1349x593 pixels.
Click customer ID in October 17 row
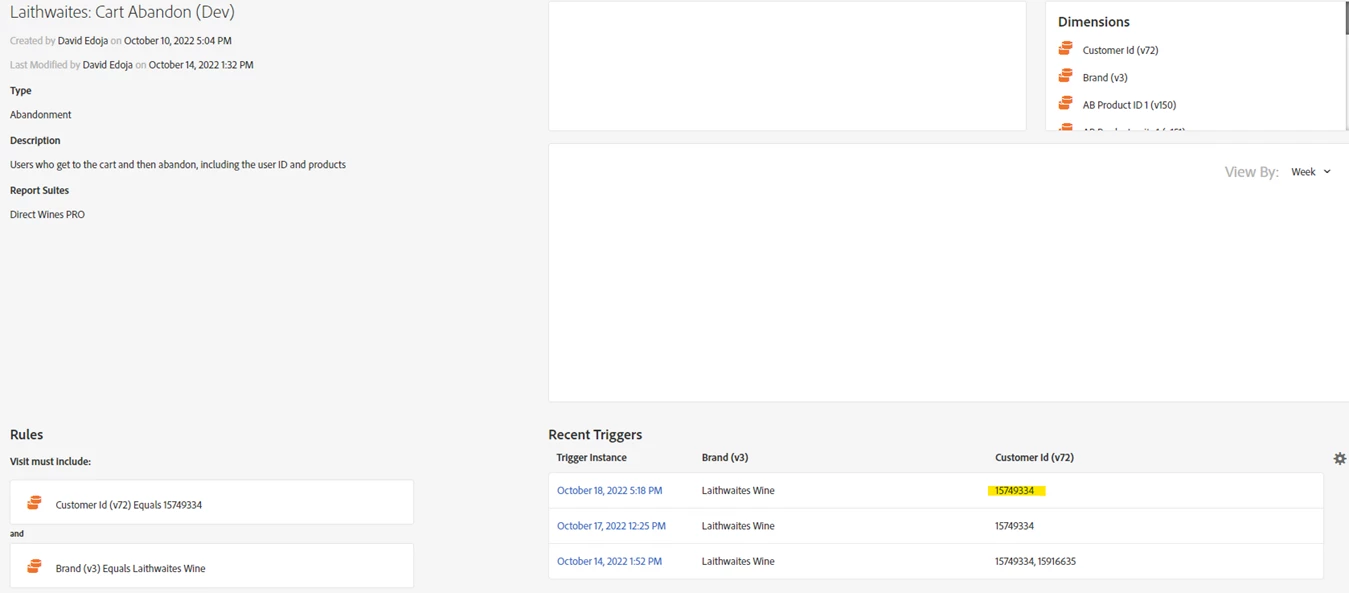point(1014,526)
